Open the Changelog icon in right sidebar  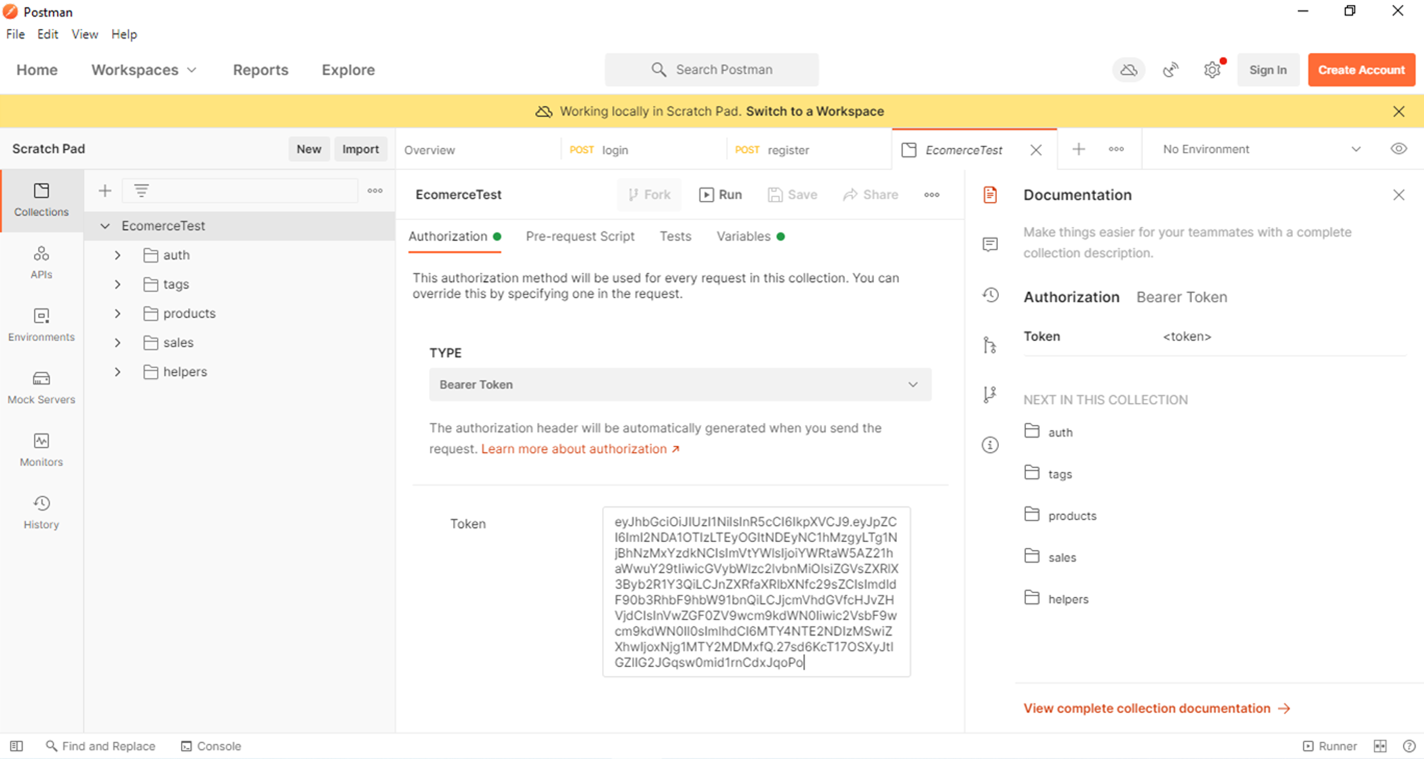990,295
